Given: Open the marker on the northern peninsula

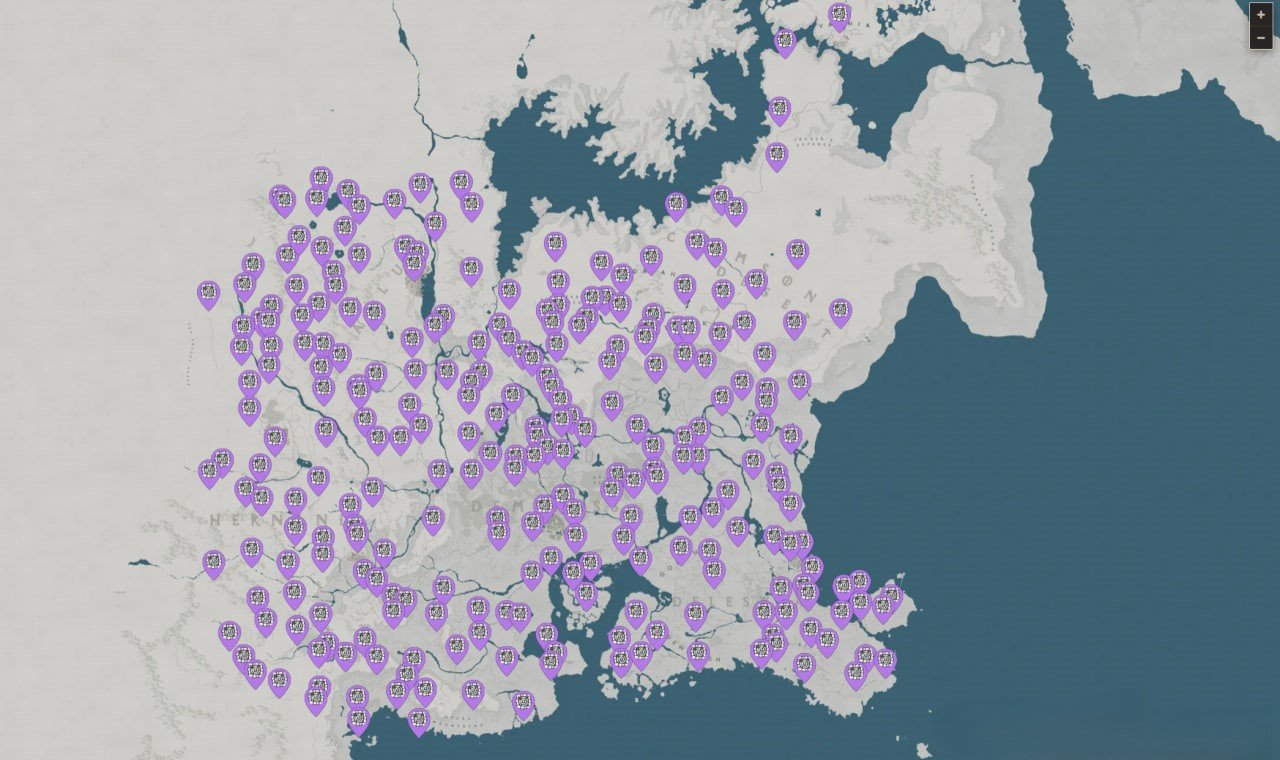Looking at the screenshot, I should click(x=779, y=108).
